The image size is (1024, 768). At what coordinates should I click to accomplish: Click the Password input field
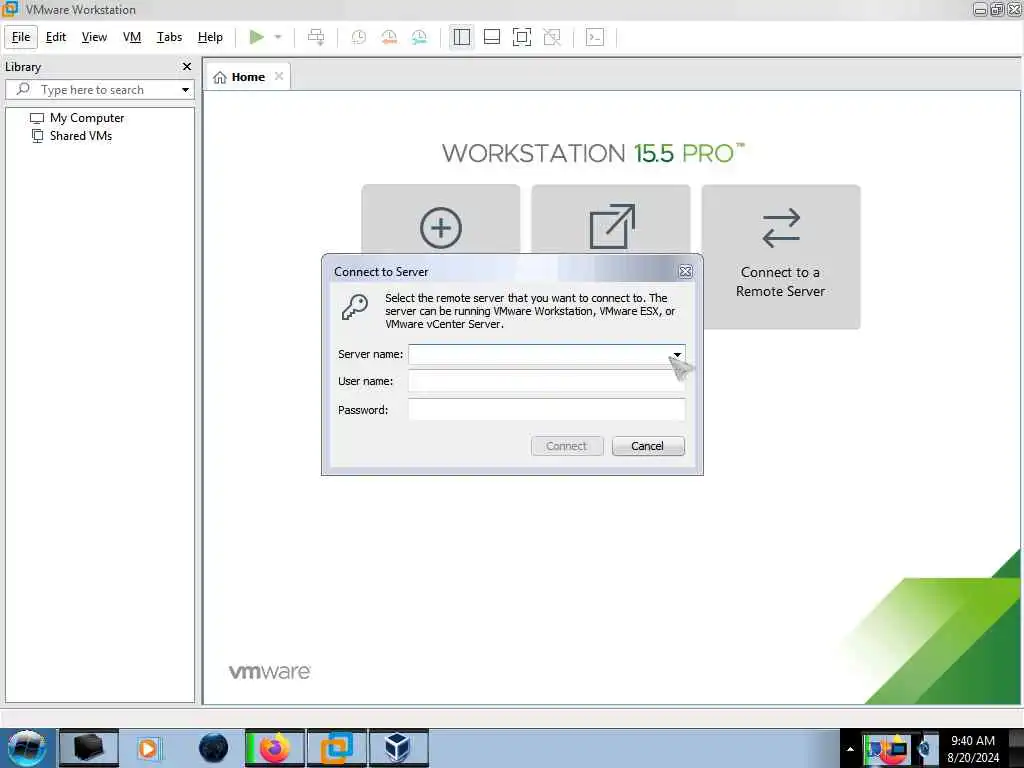(x=547, y=410)
